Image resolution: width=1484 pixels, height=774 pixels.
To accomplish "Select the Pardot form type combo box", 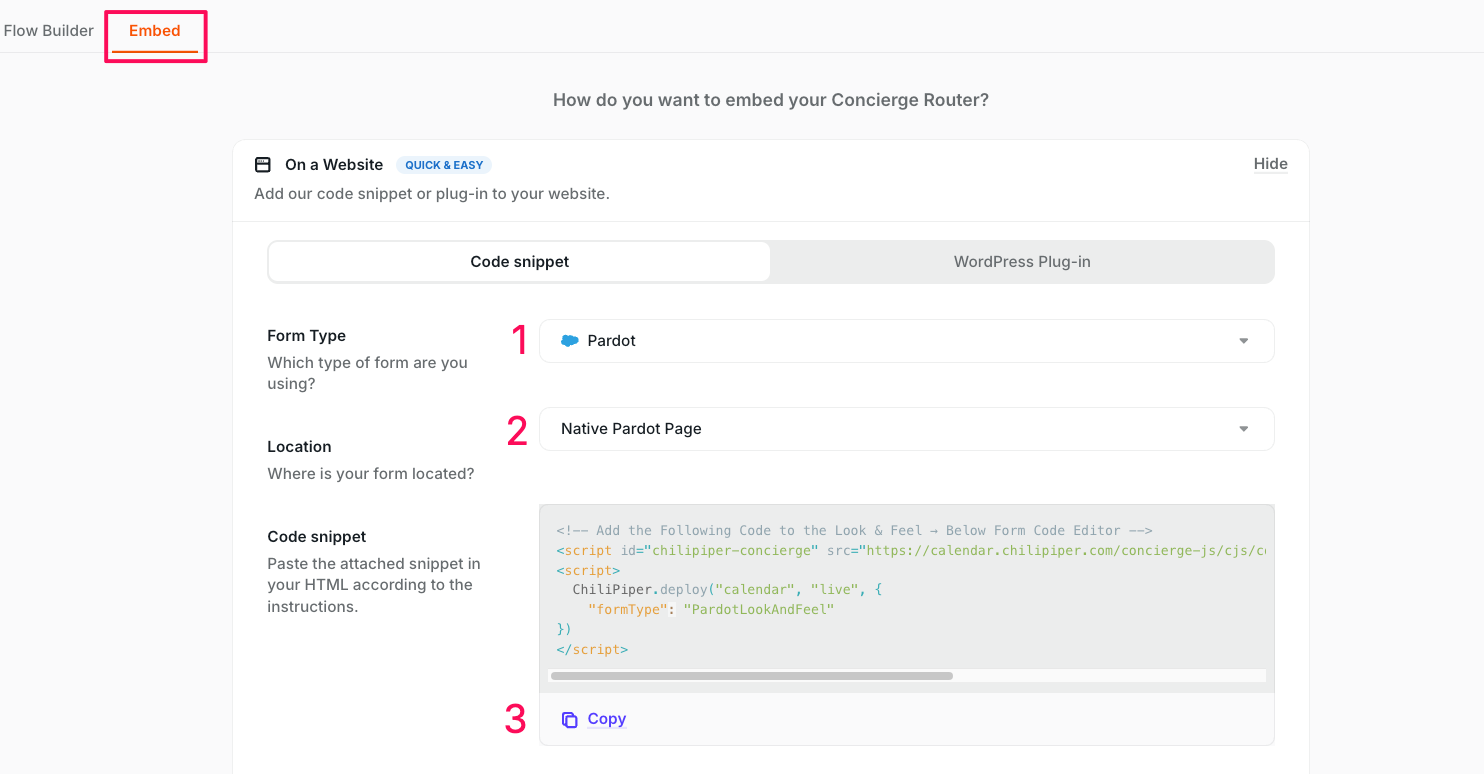I will (x=907, y=341).
